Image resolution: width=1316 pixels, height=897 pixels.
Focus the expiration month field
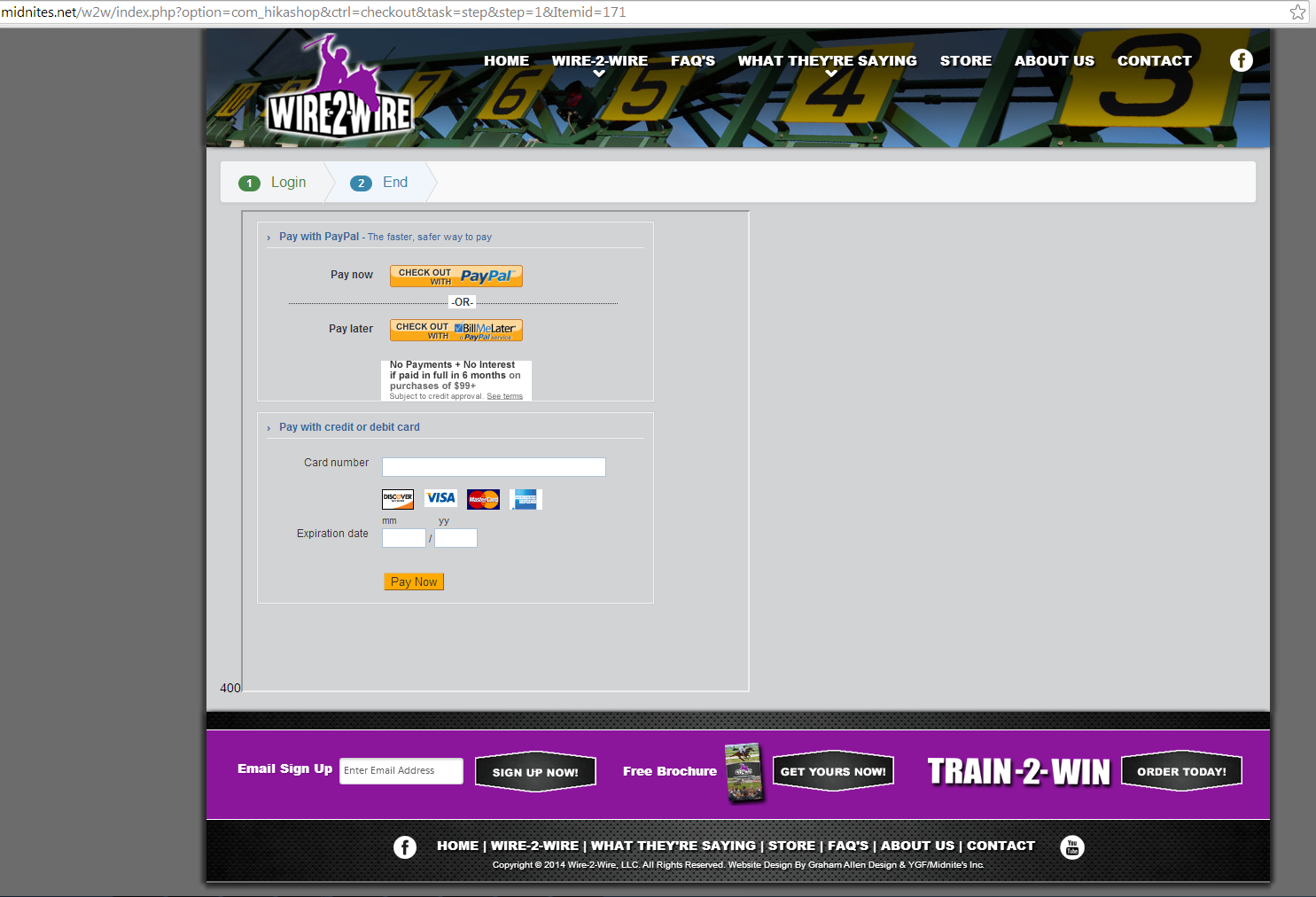[x=404, y=538]
